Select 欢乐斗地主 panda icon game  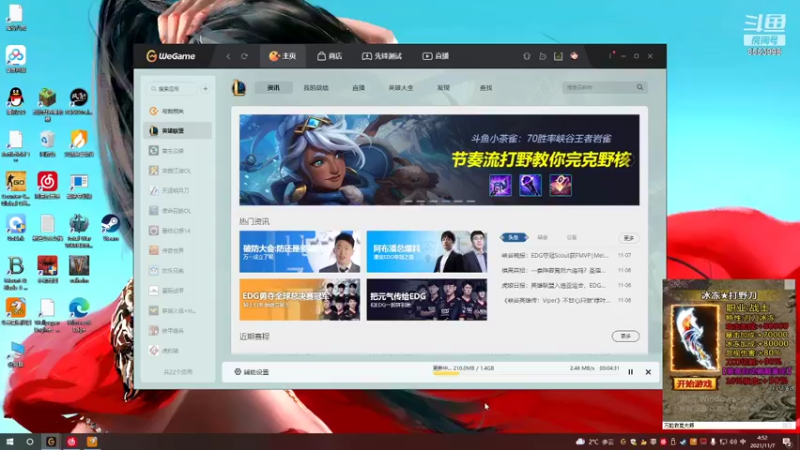tap(178, 270)
